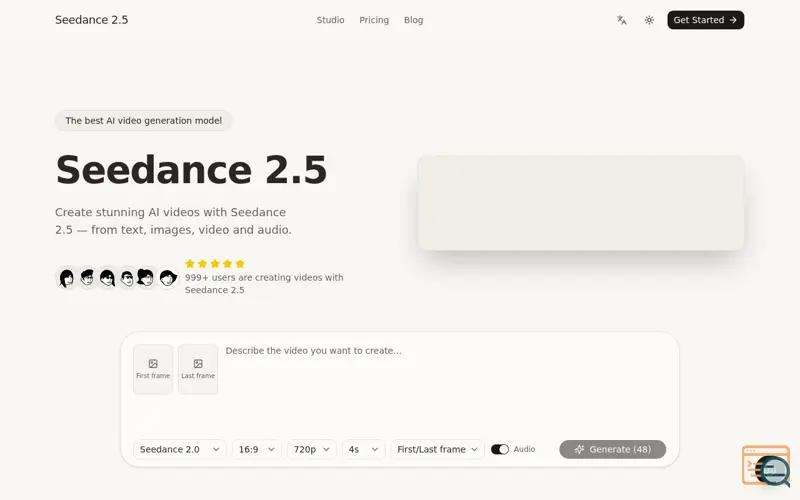The height and width of the screenshot is (500, 800).
Task: Open the language translation icon
Action: pos(621,20)
